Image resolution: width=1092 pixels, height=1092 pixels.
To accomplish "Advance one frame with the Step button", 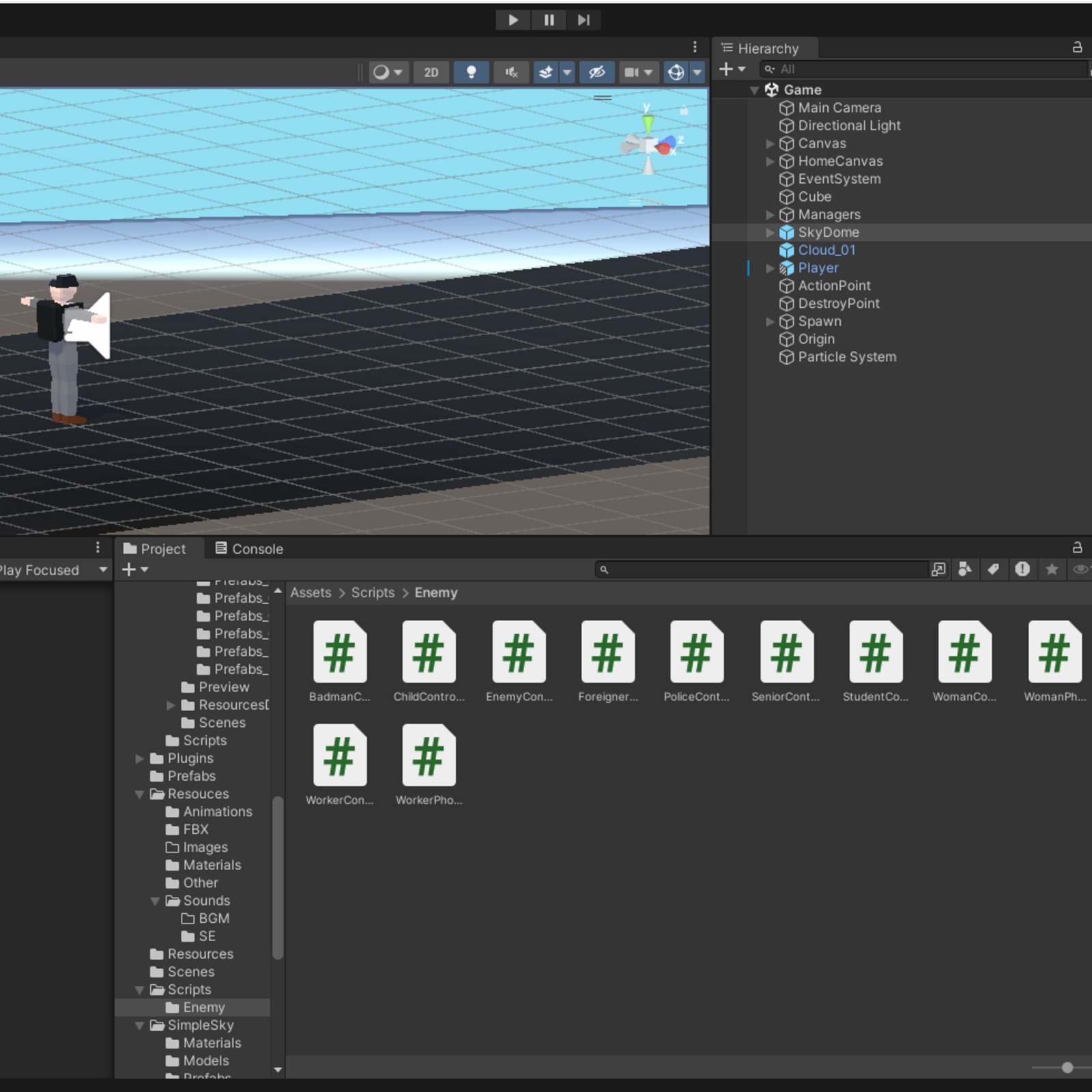I will click(x=584, y=20).
